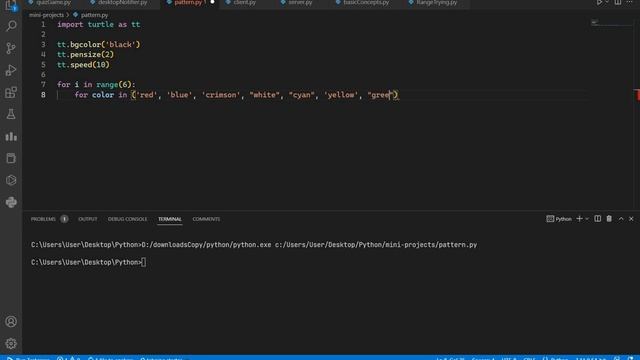Open the Explorer view with badge
Viewport: 640px width, 360px height.
pos(11,5)
